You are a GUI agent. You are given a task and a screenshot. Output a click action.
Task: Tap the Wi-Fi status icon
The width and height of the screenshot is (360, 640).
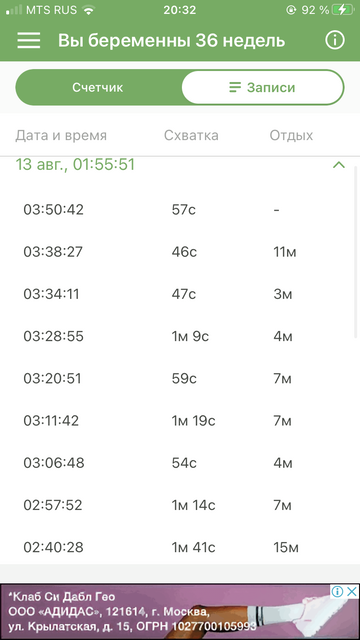88,10
